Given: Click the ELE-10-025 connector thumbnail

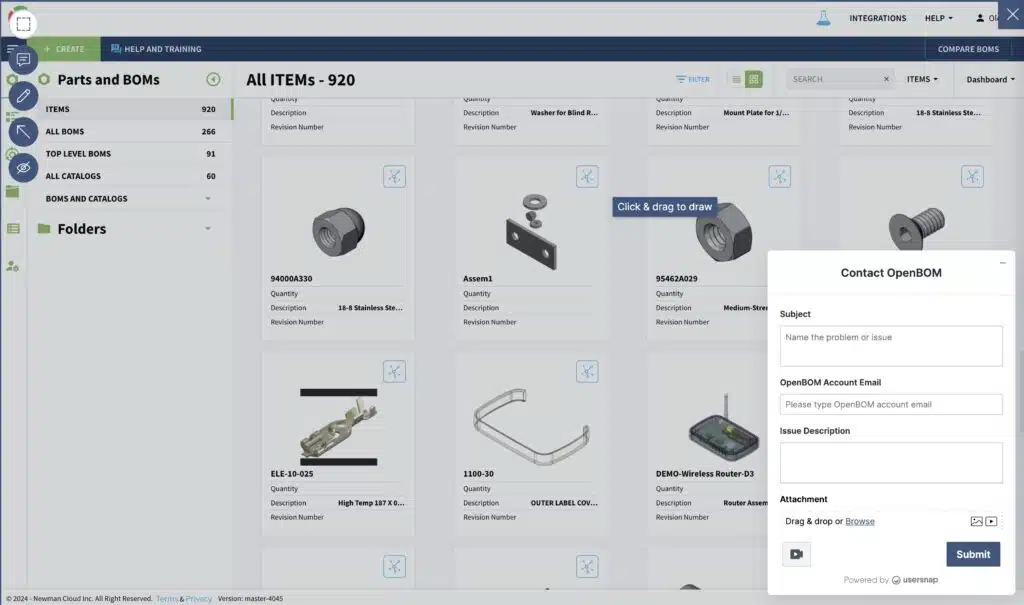Looking at the screenshot, I should [x=338, y=427].
